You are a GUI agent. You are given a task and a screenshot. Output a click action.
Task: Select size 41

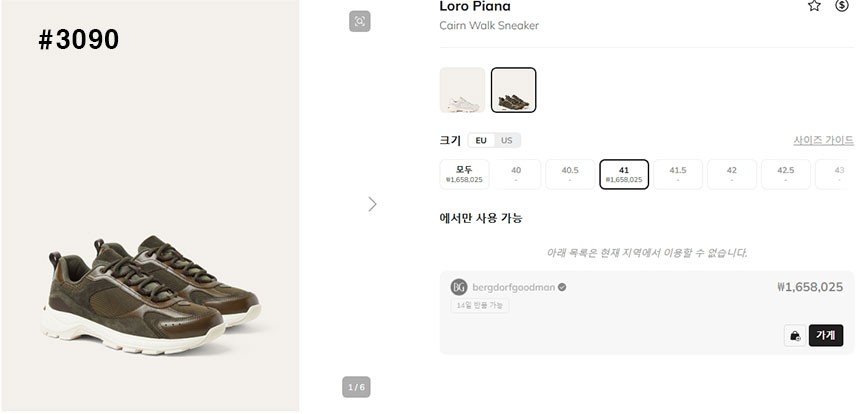[624, 174]
